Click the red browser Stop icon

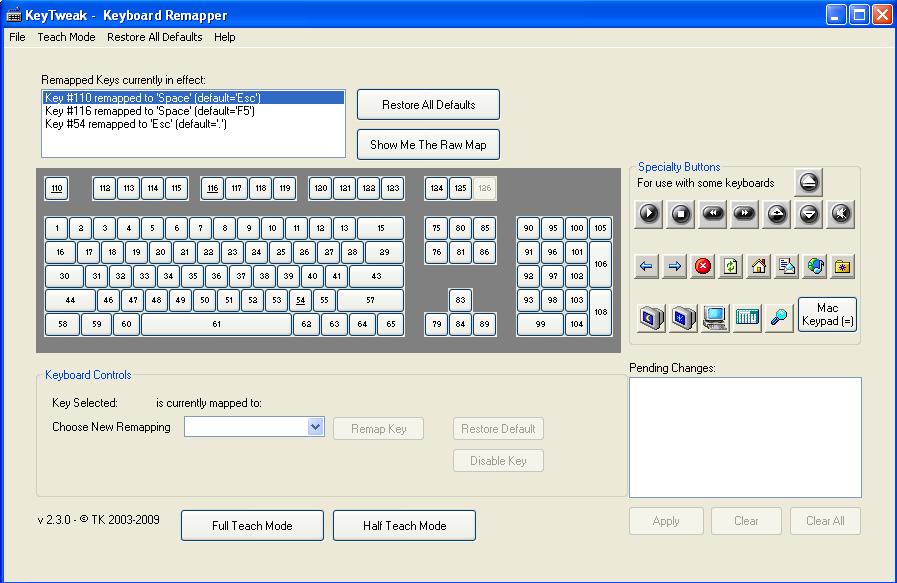click(x=703, y=266)
